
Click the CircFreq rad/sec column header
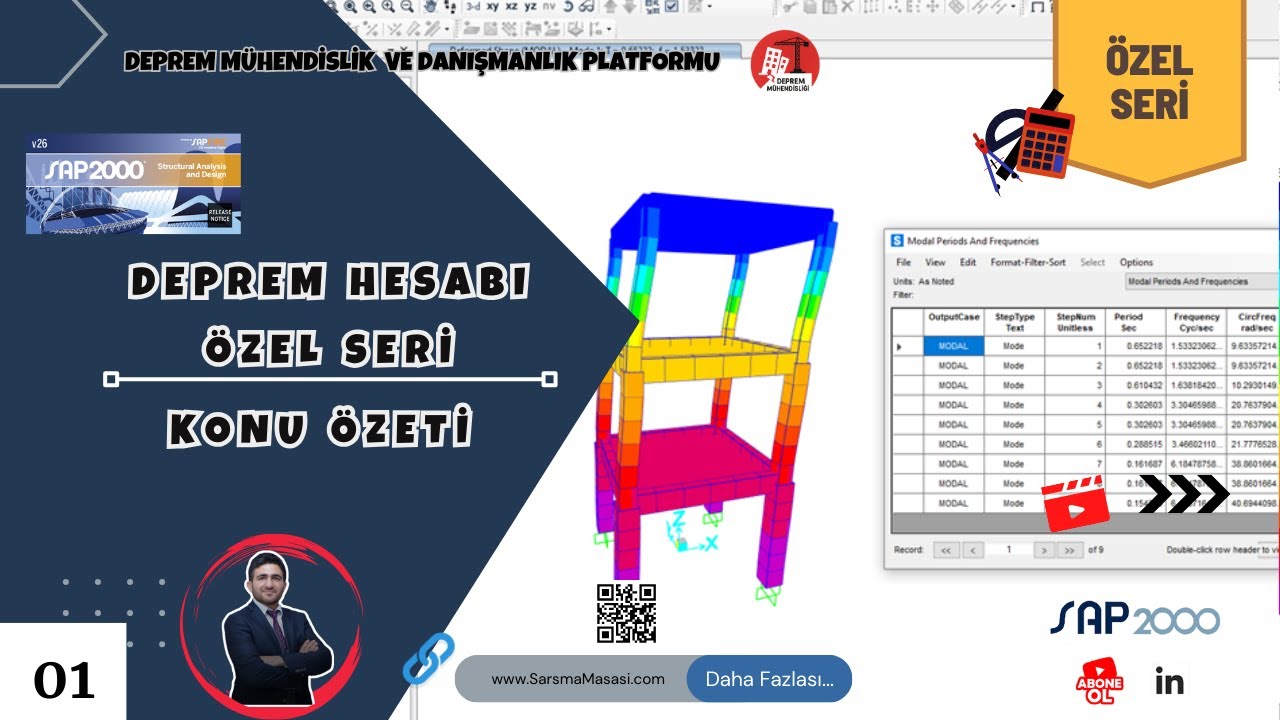pos(1254,322)
